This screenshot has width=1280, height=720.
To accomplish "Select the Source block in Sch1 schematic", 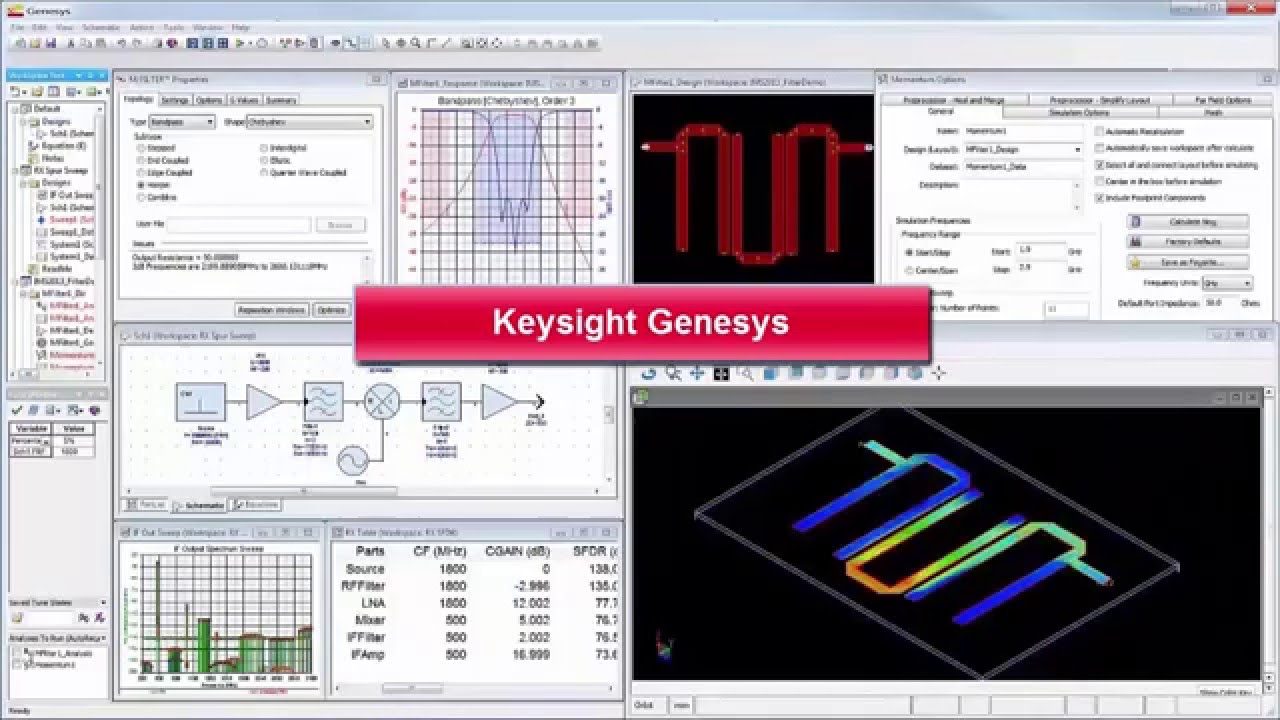I will click(200, 402).
